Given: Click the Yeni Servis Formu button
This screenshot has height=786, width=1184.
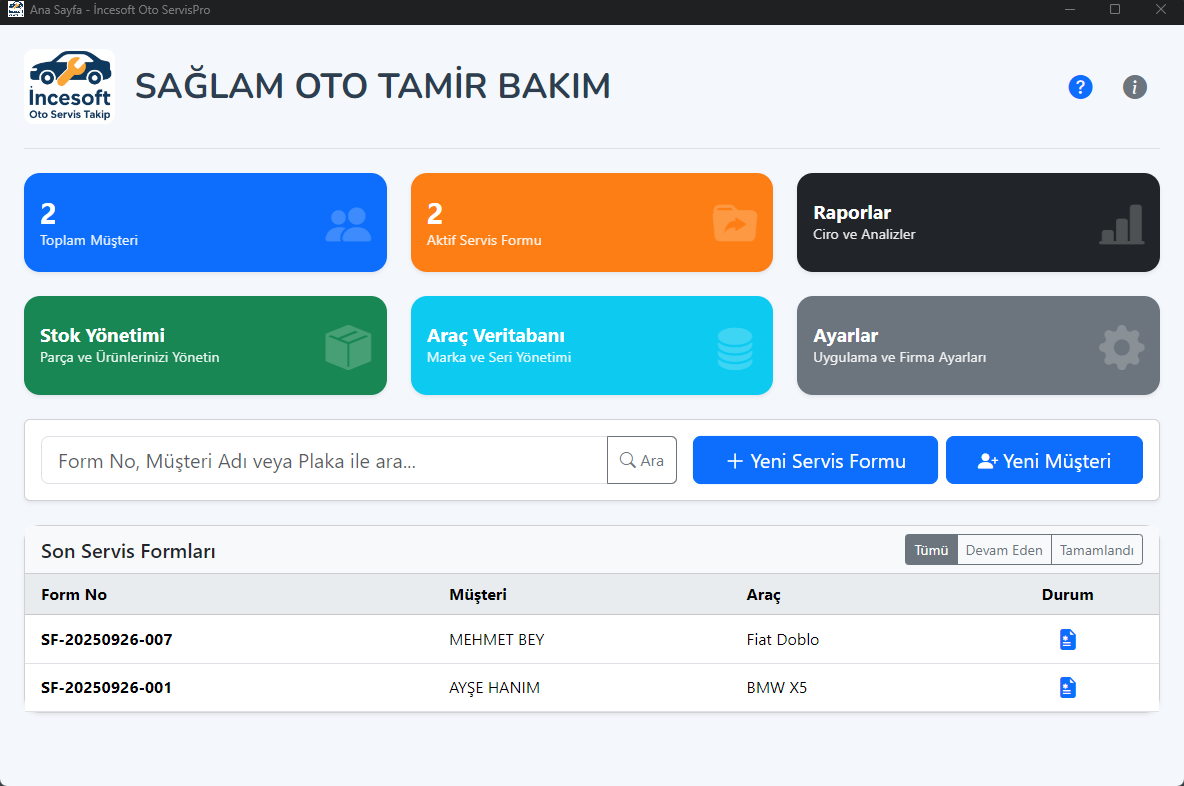Looking at the screenshot, I should coord(815,460).
